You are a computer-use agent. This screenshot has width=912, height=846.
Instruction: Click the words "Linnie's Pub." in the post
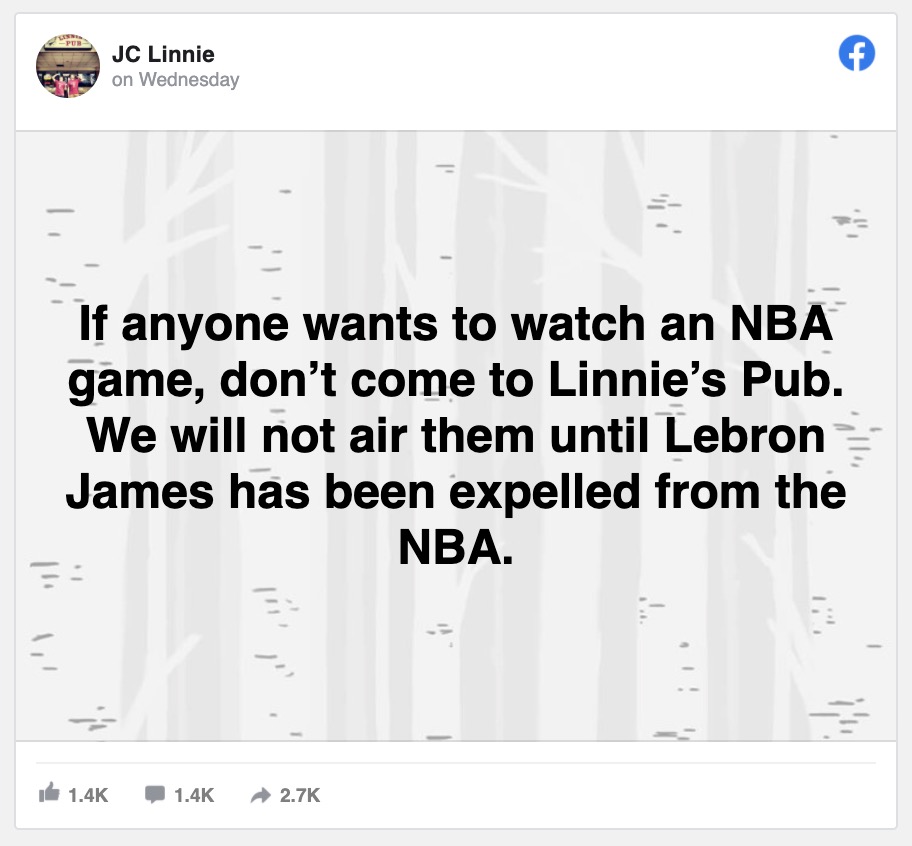pos(696,380)
